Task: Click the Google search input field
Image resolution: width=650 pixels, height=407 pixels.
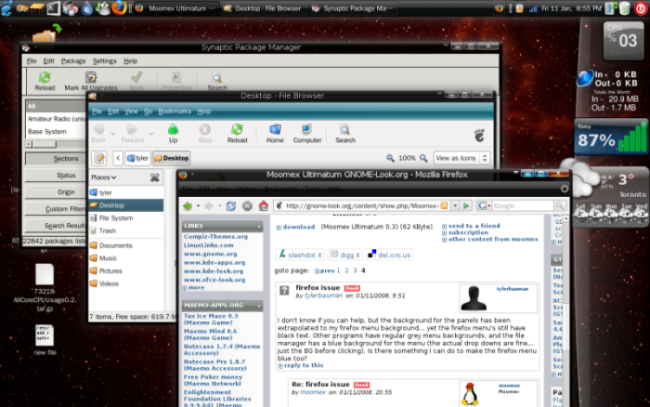Action: (x=523, y=206)
